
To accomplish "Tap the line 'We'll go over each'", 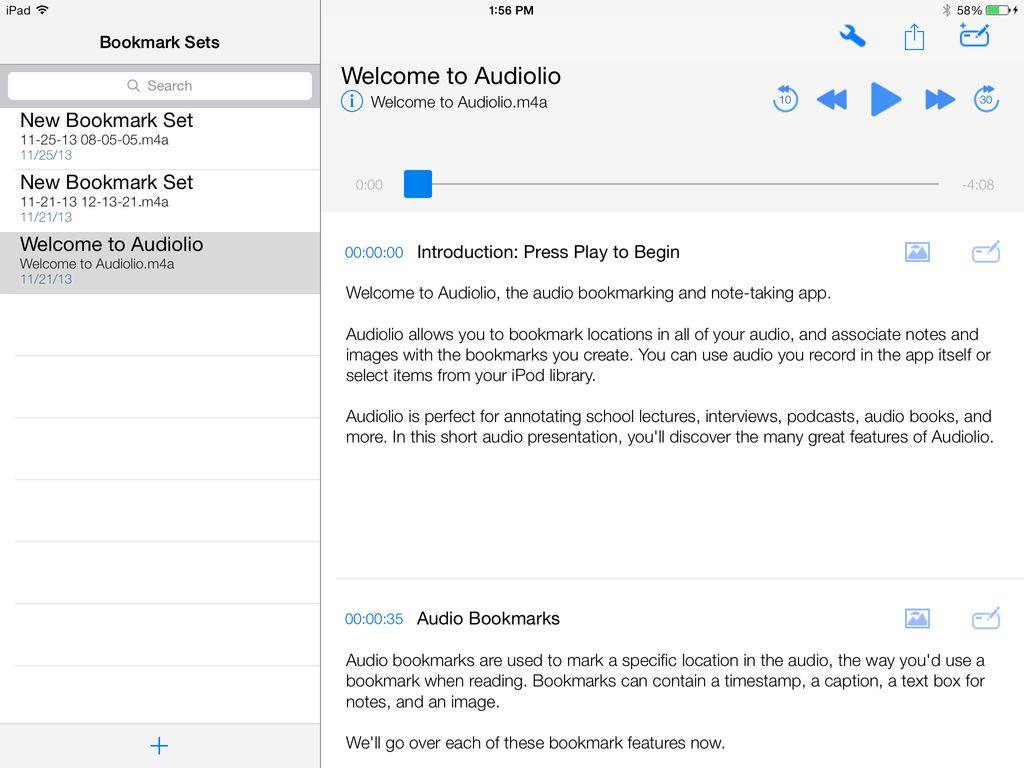I will pyautogui.click(x=535, y=743).
